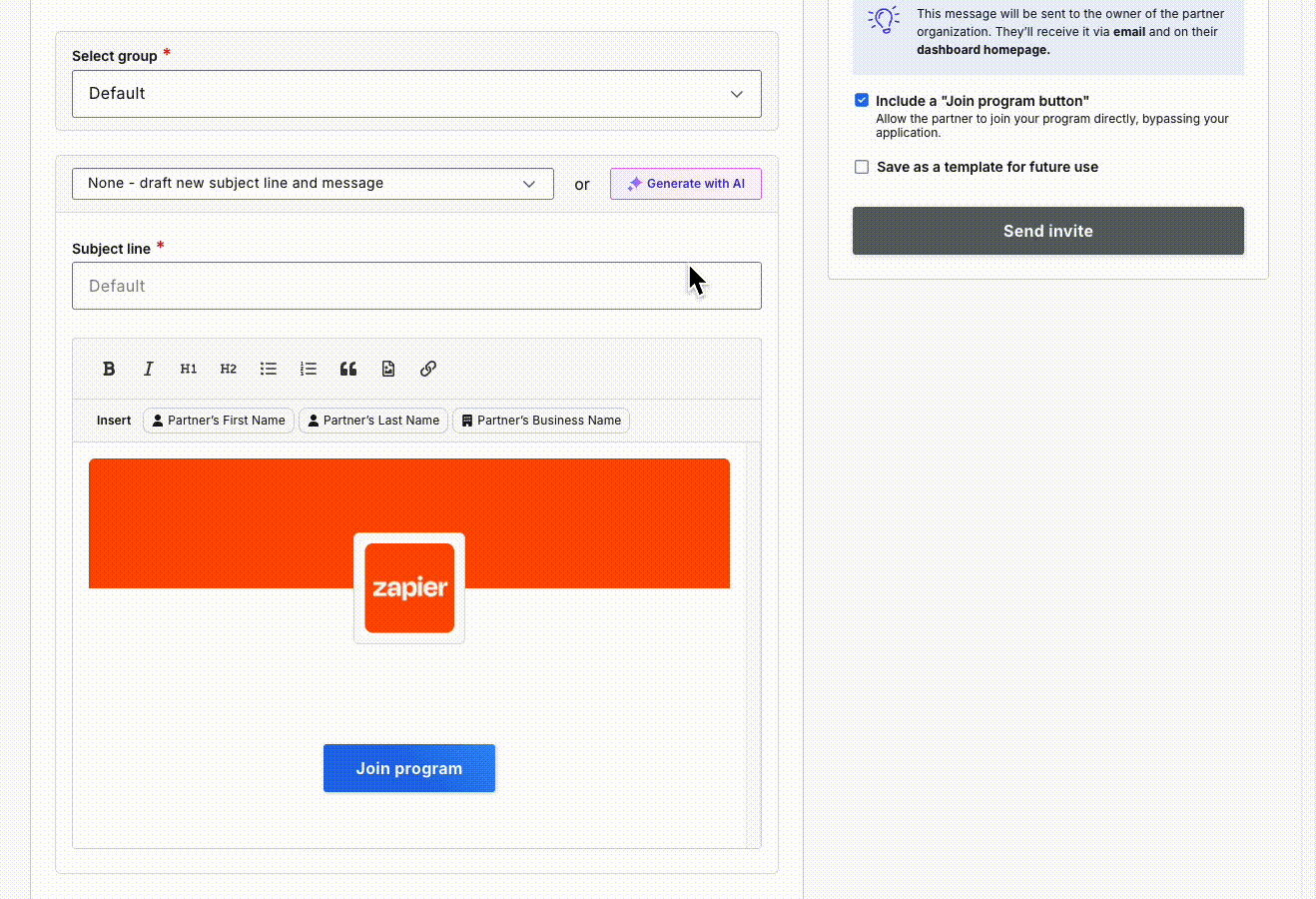Click the "Insert" label in the toolbar

[114, 421]
